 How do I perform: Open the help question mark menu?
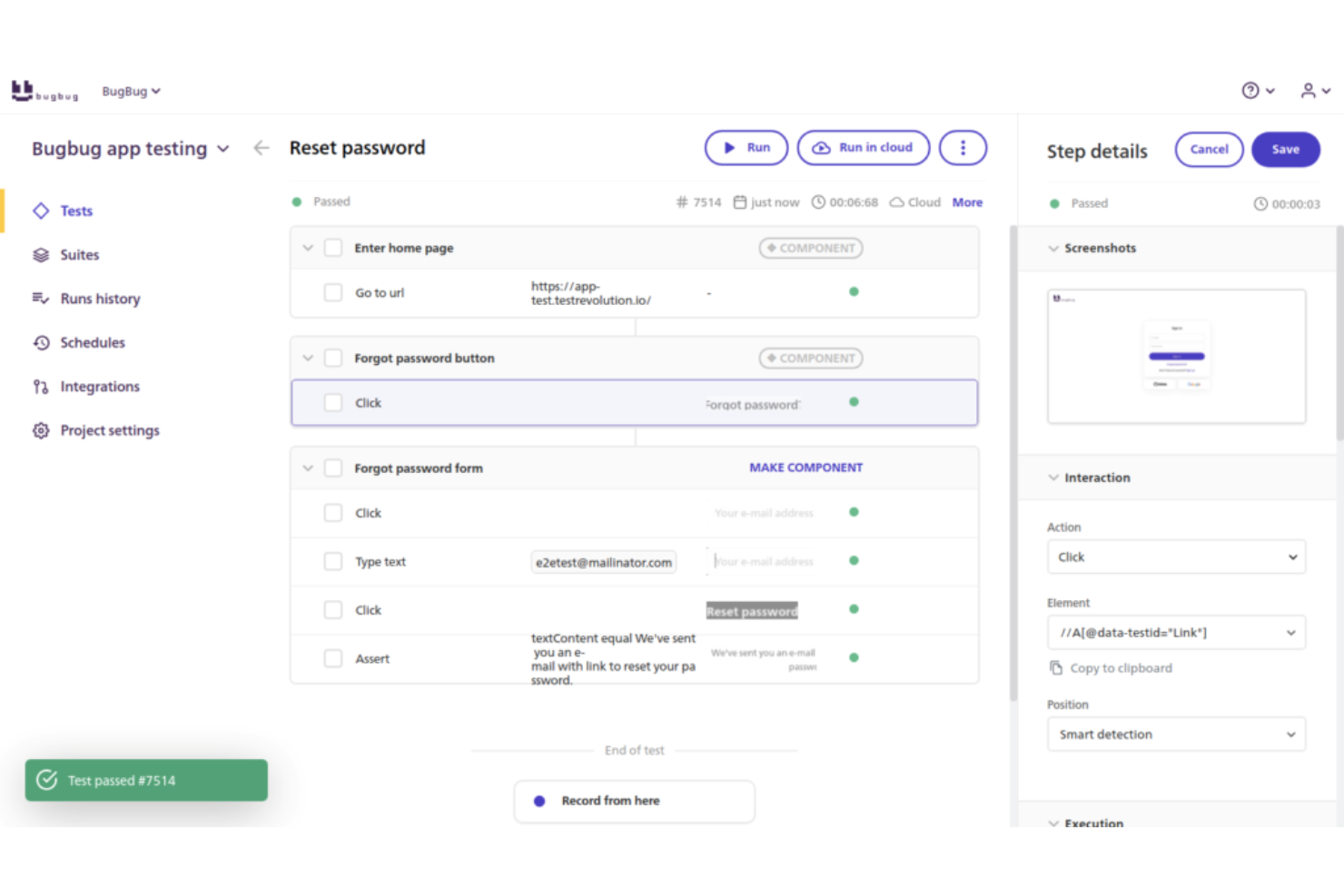pyautogui.click(x=1252, y=90)
